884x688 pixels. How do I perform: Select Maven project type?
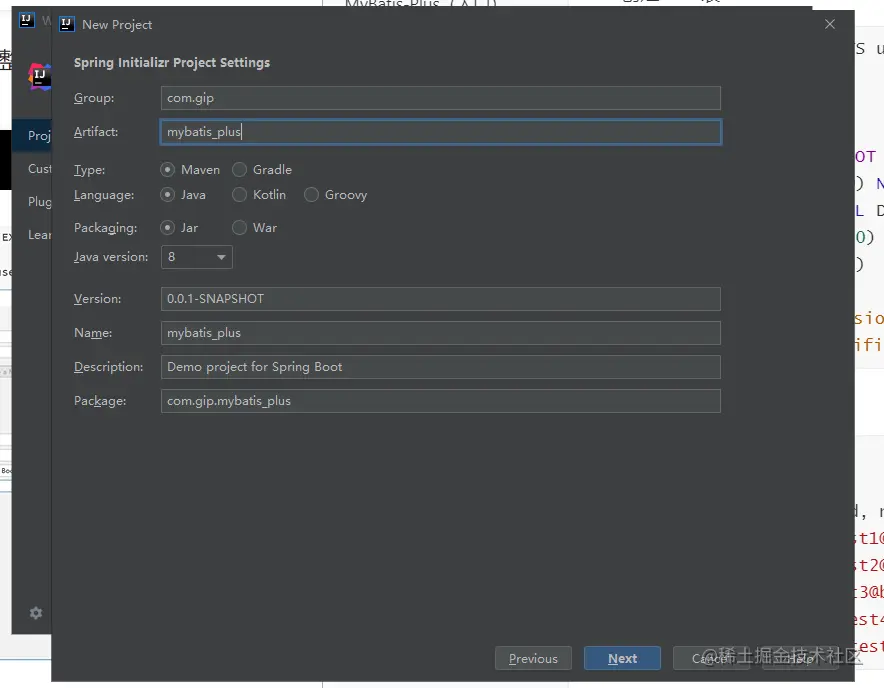[191, 170]
